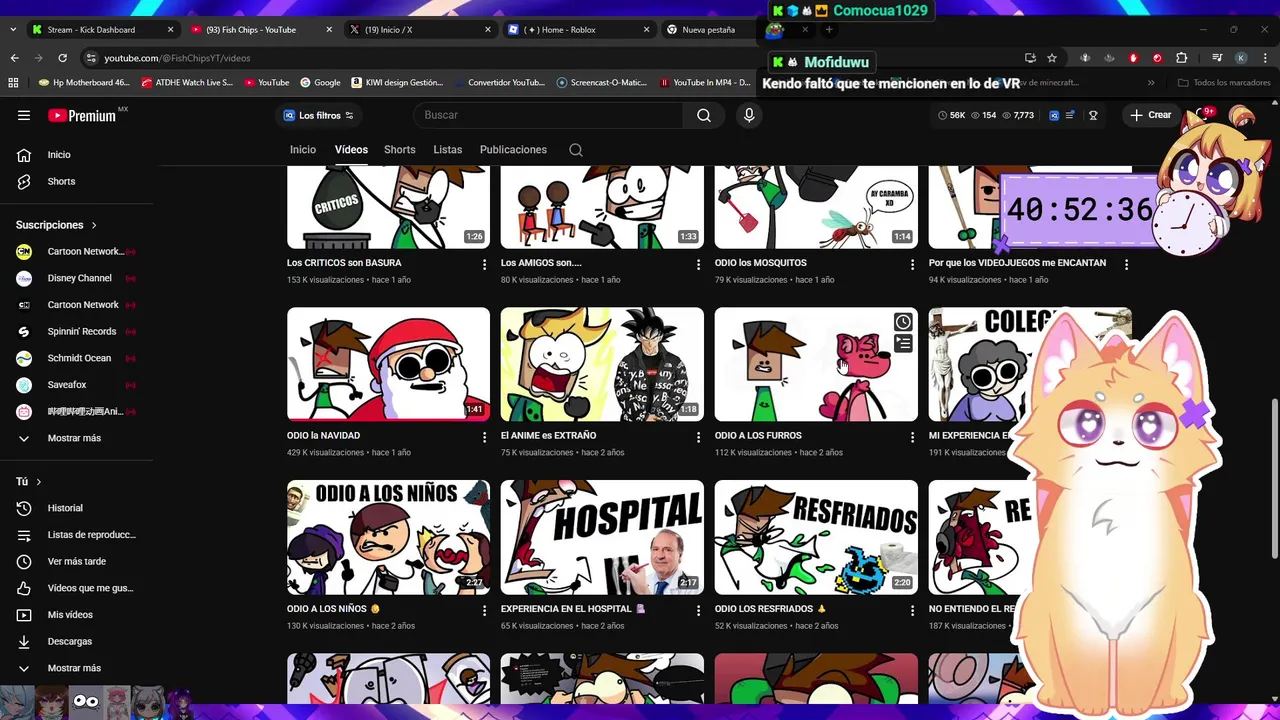The height and width of the screenshot is (720, 1280).
Task: Bookmark this page with the star icon
Action: [1052, 58]
